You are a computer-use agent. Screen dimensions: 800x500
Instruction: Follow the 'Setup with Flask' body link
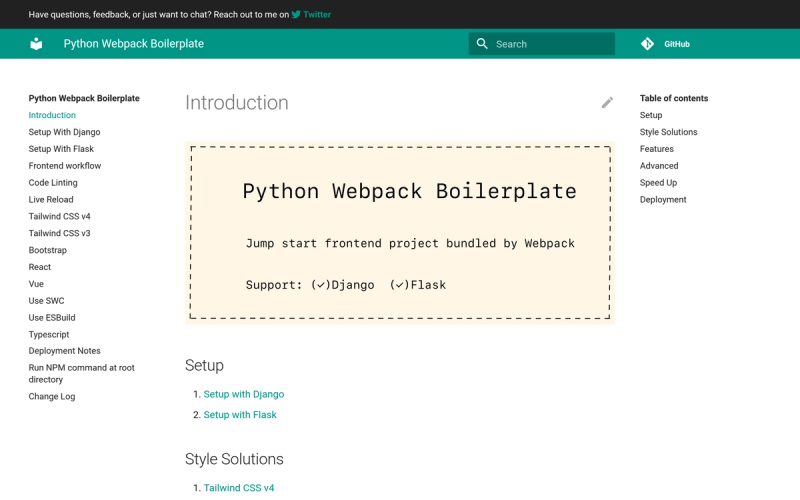pos(240,415)
